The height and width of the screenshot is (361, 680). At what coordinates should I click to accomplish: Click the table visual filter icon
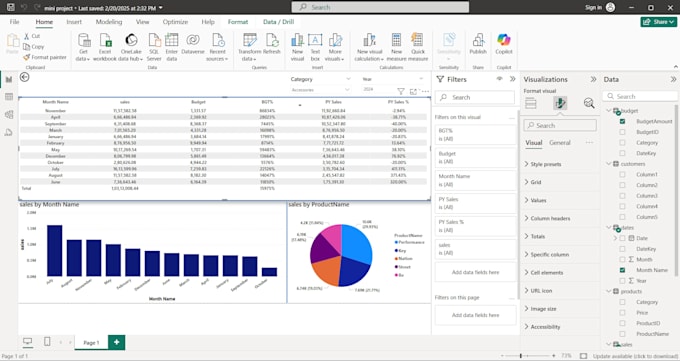pos(401,92)
